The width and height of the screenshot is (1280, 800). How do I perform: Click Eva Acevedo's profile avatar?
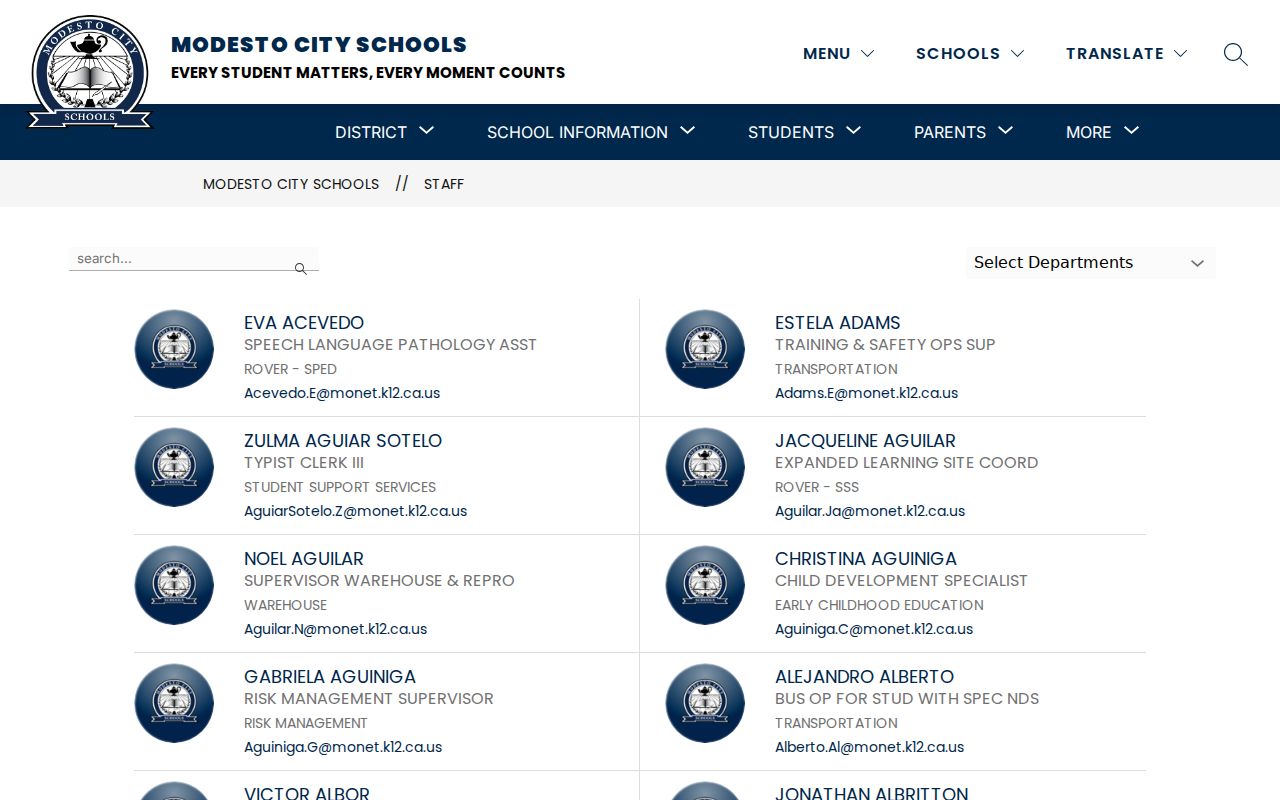coord(174,349)
